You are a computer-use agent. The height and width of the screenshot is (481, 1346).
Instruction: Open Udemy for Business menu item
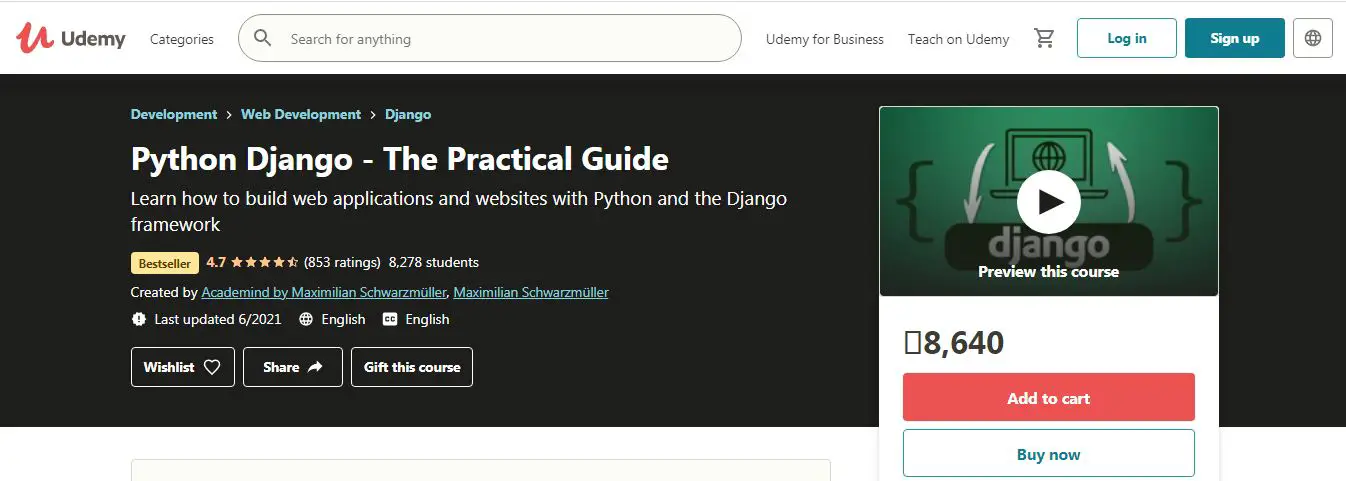(825, 39)
